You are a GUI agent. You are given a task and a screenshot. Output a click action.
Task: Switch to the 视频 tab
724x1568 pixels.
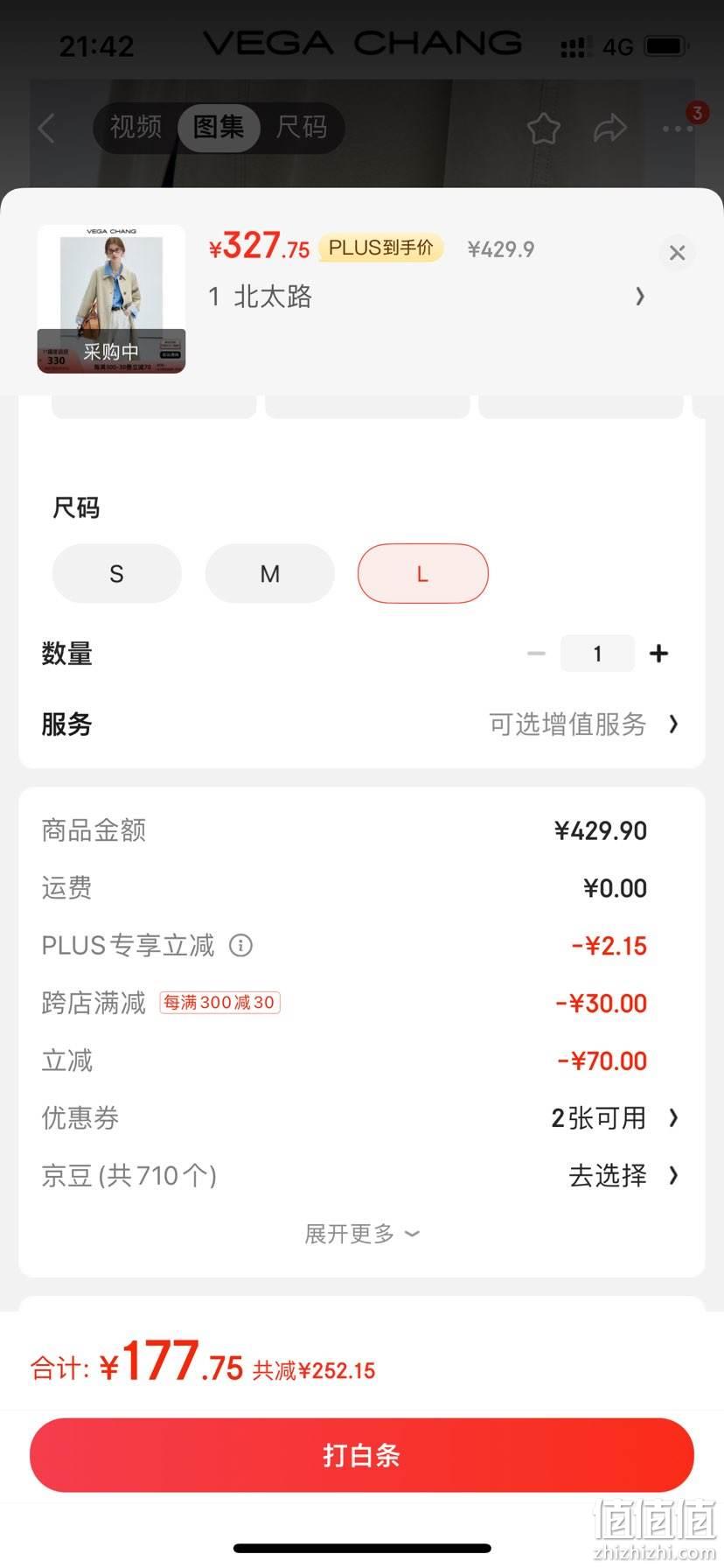[x=136, y=128]
